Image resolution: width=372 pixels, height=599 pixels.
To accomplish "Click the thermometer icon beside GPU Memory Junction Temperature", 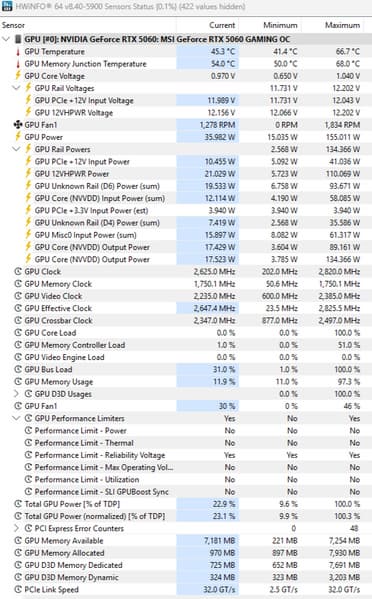I will [18, 64].
